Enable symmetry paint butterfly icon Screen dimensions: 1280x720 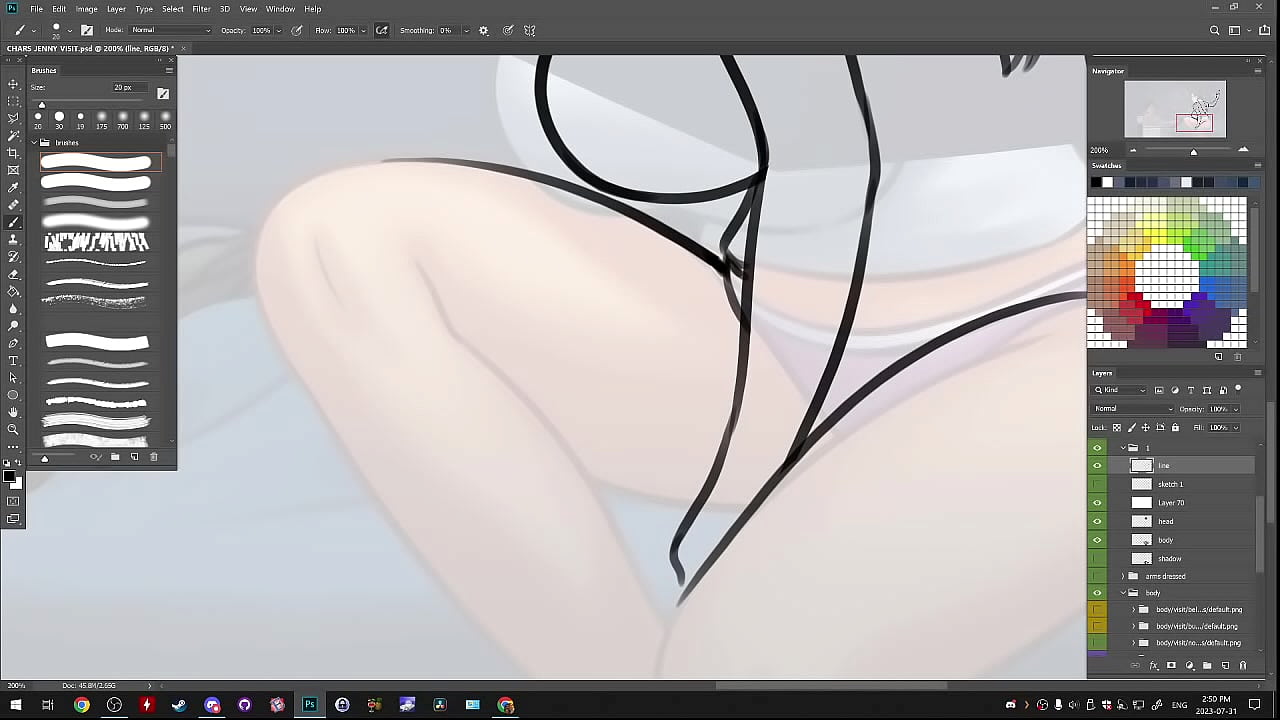(530, 31)
